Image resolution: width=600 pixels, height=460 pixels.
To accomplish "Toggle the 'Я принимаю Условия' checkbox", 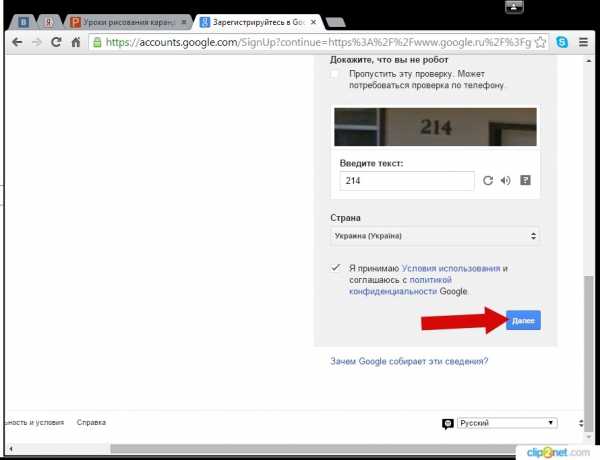I will 336,268.
